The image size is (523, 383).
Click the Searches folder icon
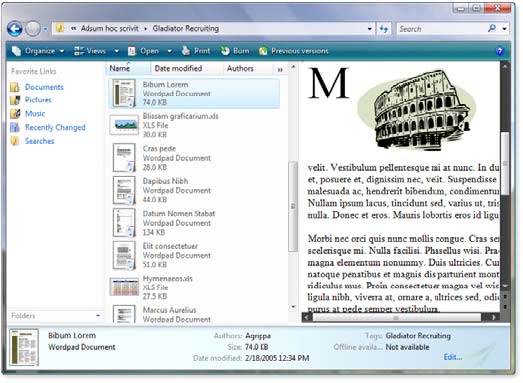pyautogui.click(x=15, y=141)
